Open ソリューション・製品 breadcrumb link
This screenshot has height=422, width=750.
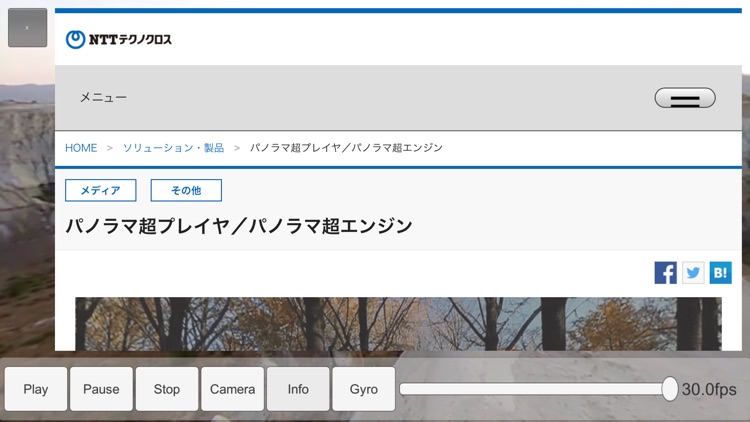pos(173,148)
